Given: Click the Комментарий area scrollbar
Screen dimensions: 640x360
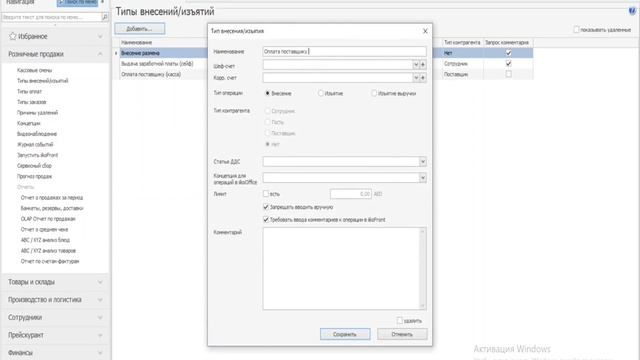Looking at the screenshot, I should [x=422, y=269].
